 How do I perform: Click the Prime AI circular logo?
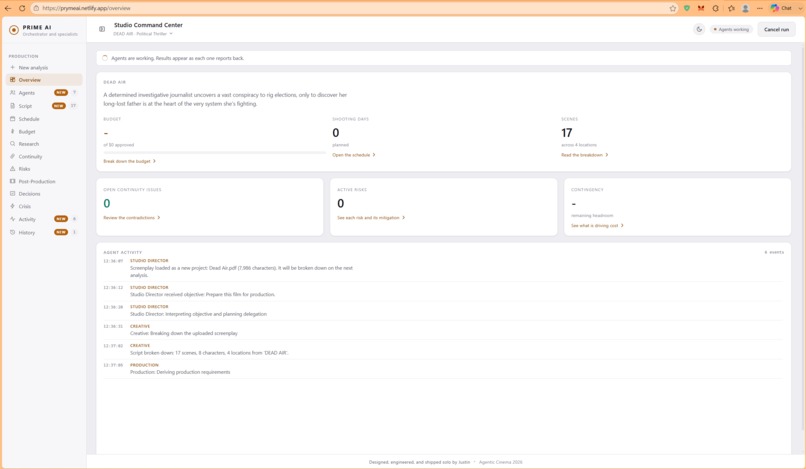pos(14,30)
